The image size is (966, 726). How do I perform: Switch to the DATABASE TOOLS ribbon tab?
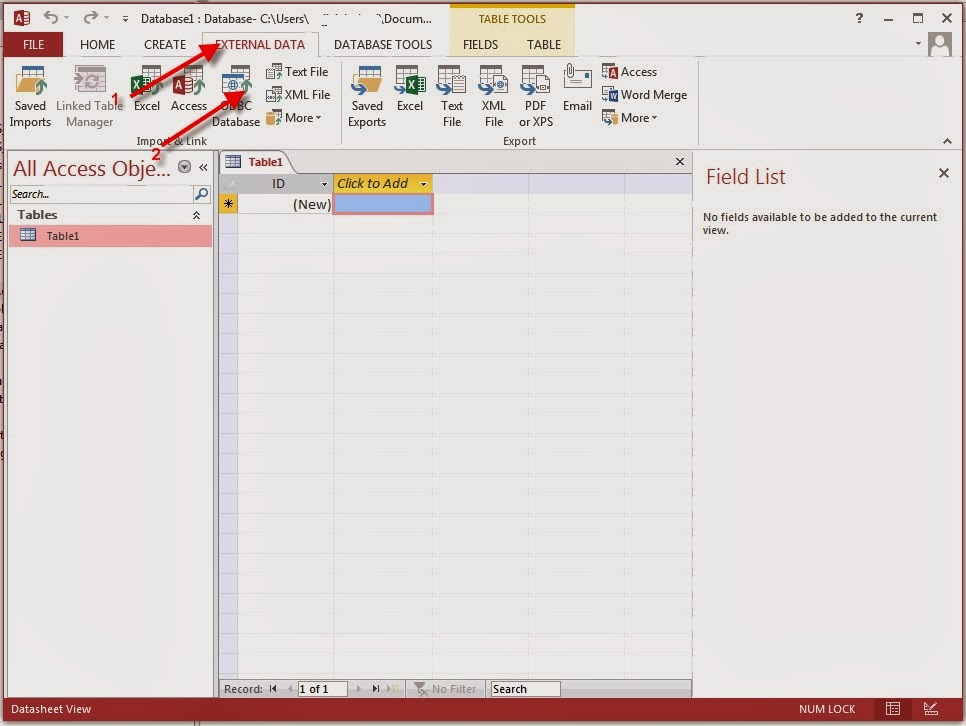(383, 44)
